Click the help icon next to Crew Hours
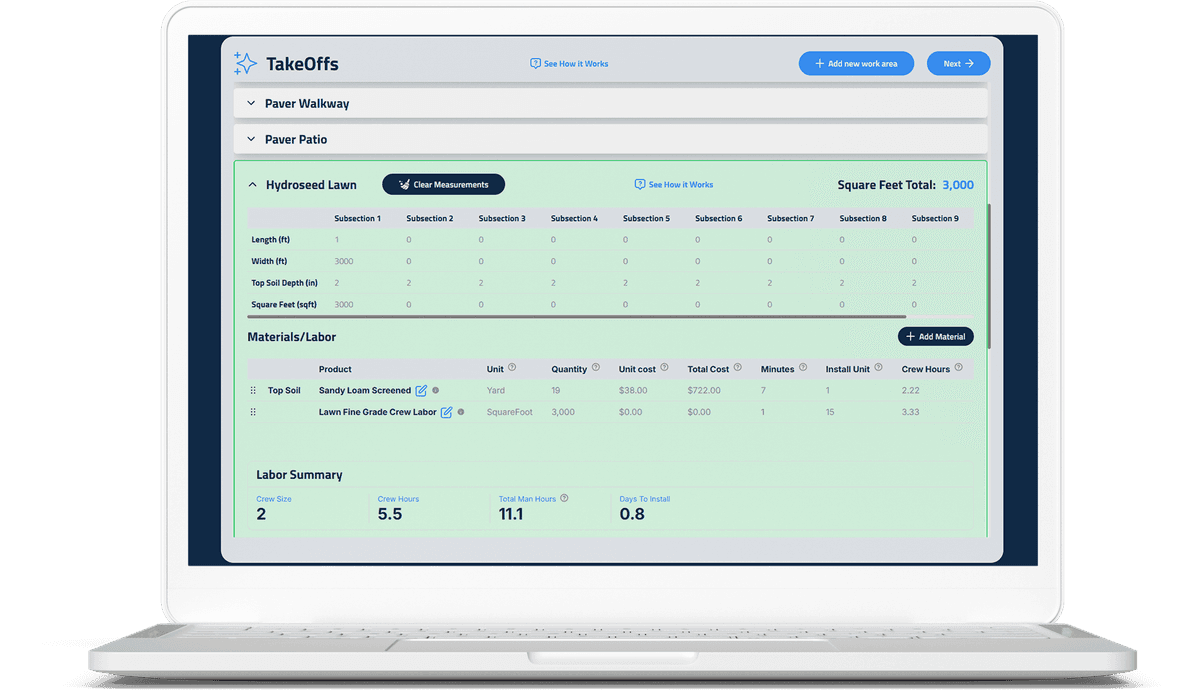1200x690 pixels. point(958,368)
